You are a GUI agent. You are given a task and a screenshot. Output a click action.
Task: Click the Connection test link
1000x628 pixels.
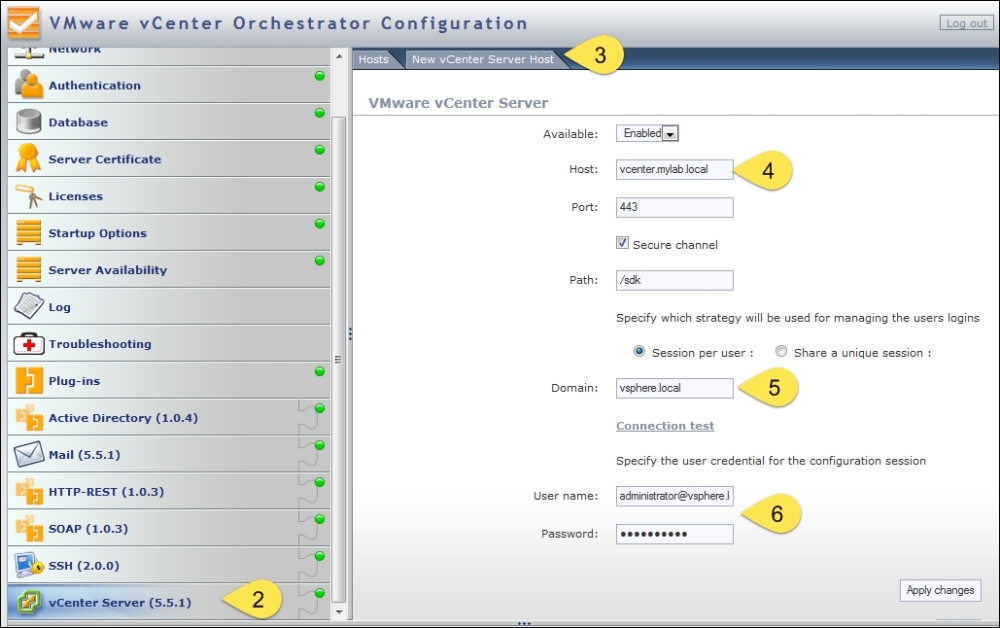[665, 426]
